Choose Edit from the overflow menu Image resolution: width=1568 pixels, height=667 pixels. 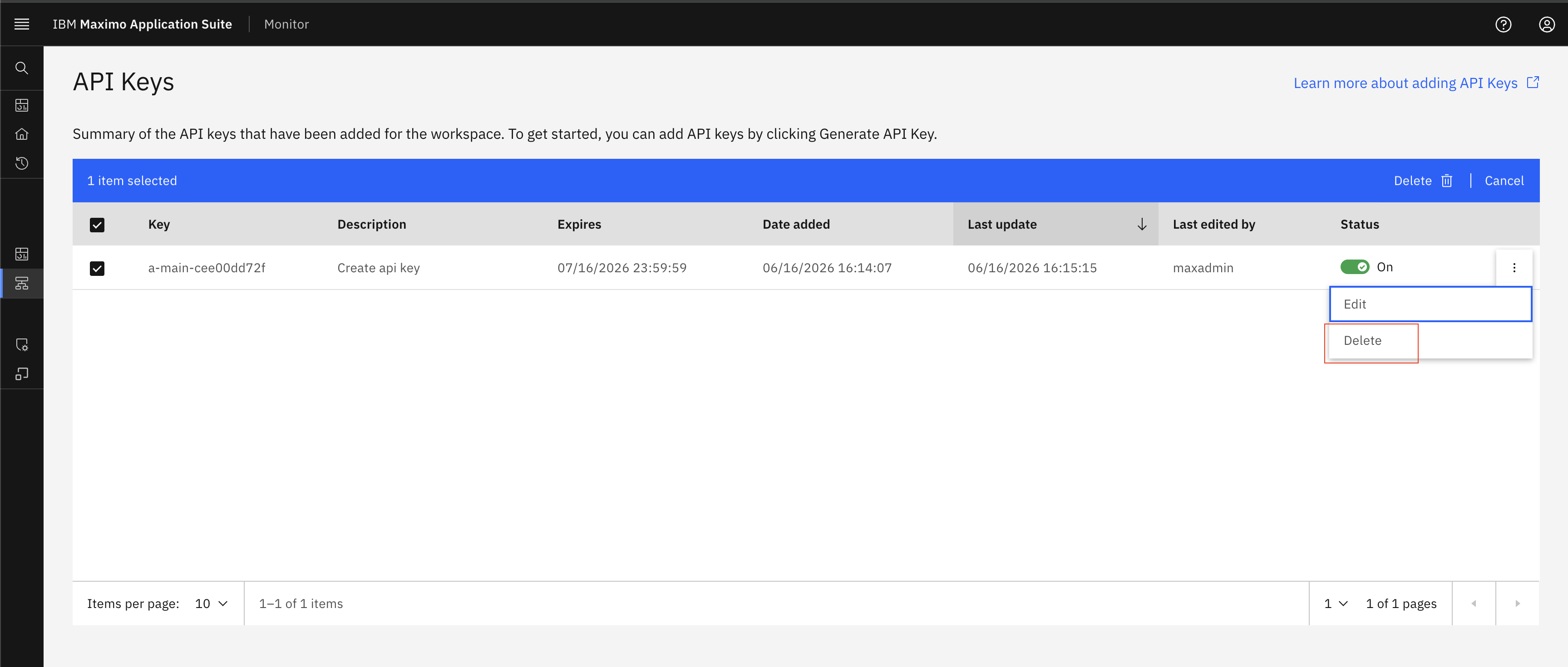[1430, 304]
